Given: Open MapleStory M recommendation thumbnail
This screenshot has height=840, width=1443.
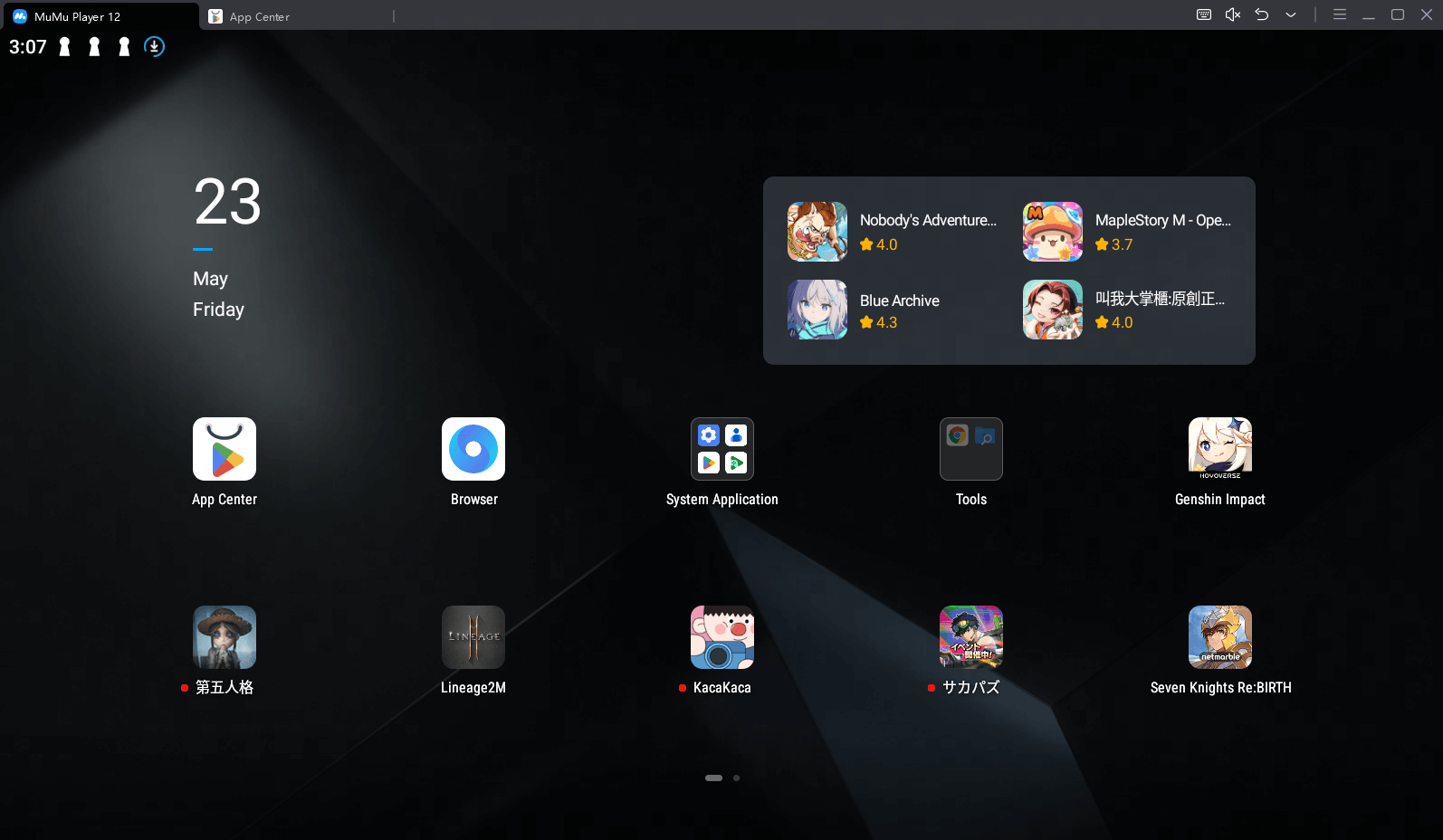Looking at the screenshot, I should tap(1053, 232).
